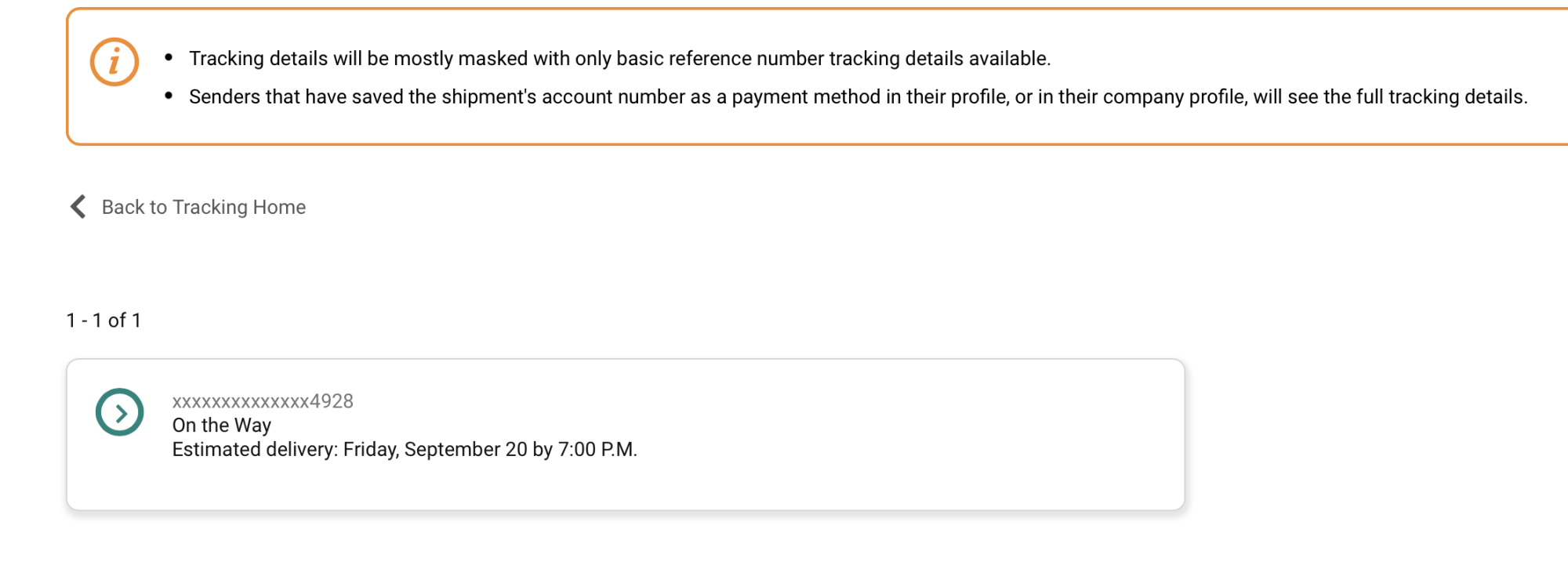Viewport: 1568px width, 565px height.
Task: Click the Estimated delivery Friday September 20 line
Action: click(x=404, y=450)
